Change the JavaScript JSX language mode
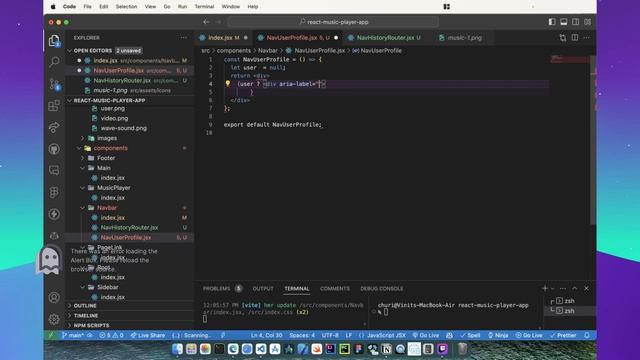The width and height of the screenshot is (640, 360). (386, 336)
